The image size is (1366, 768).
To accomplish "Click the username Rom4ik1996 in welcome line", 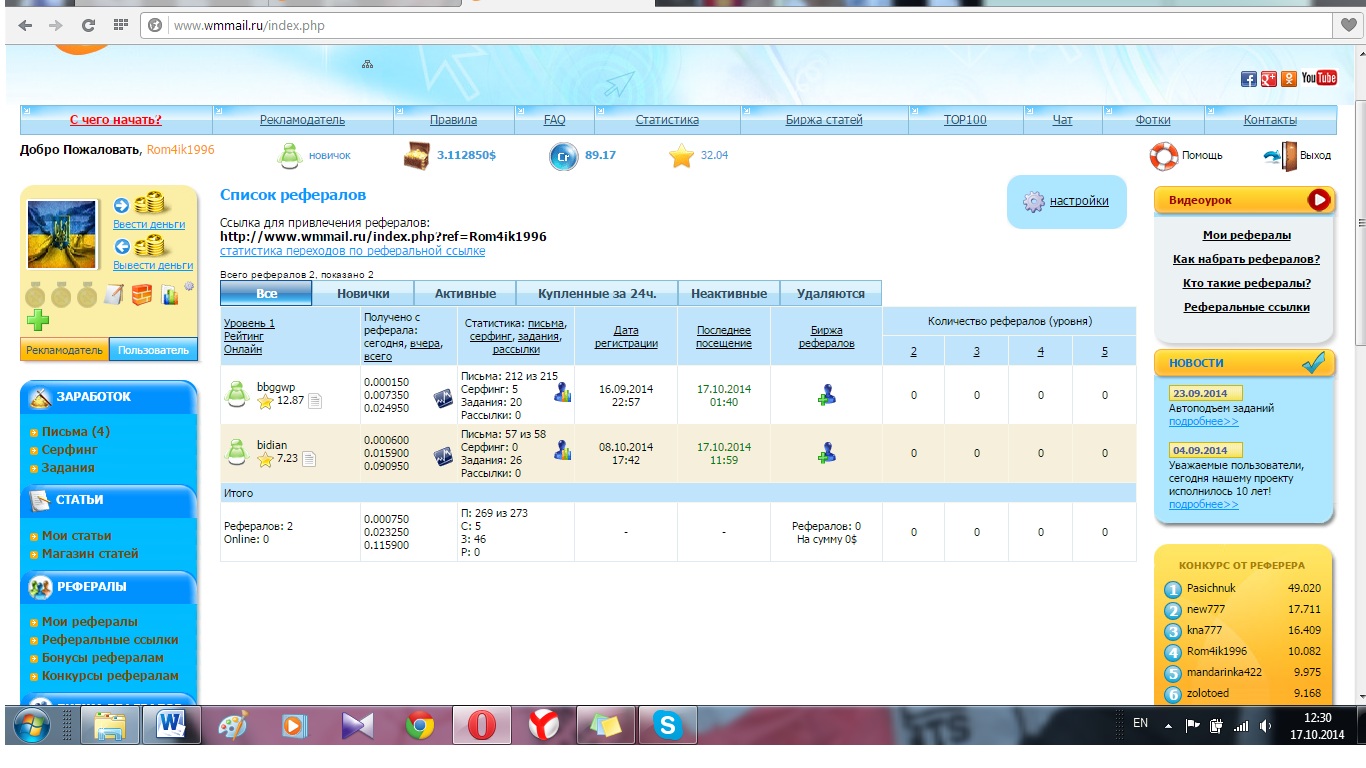I will tap(180, 150).
